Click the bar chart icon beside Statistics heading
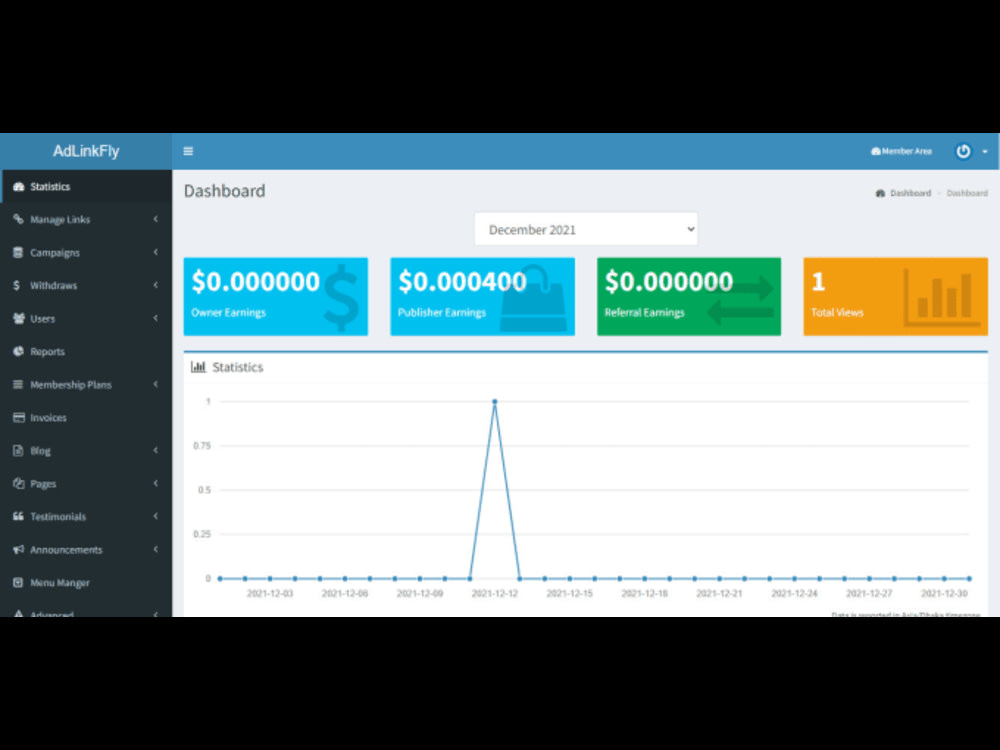Image resolution: width=1000 pixels, height=750 pixels. 198,367
